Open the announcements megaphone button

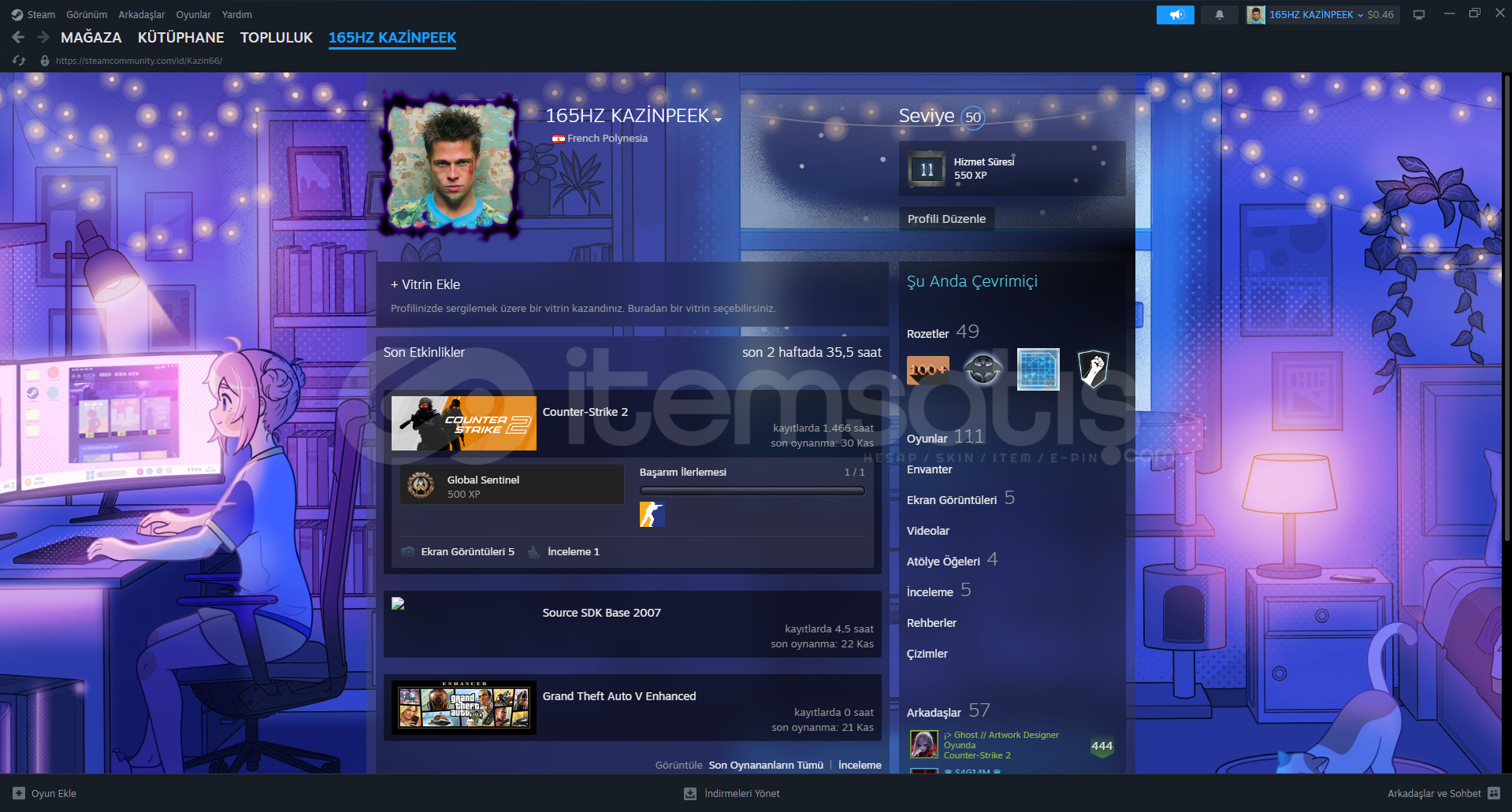click(1176, 14)
